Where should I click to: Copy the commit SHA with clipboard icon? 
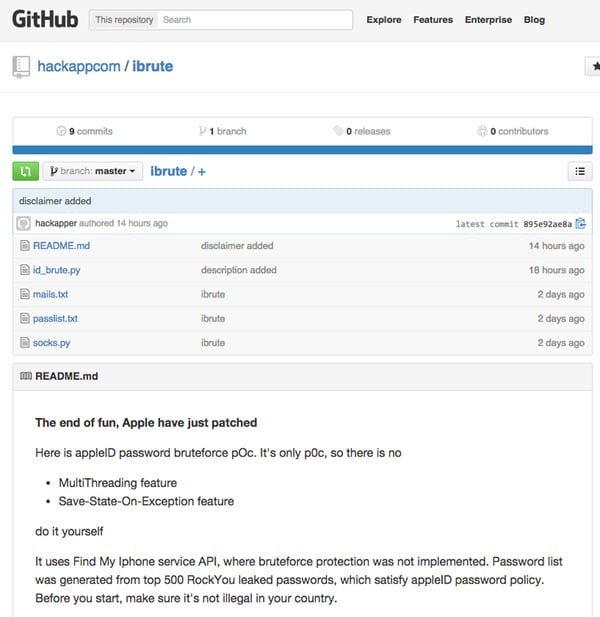(x=580, y=223)
